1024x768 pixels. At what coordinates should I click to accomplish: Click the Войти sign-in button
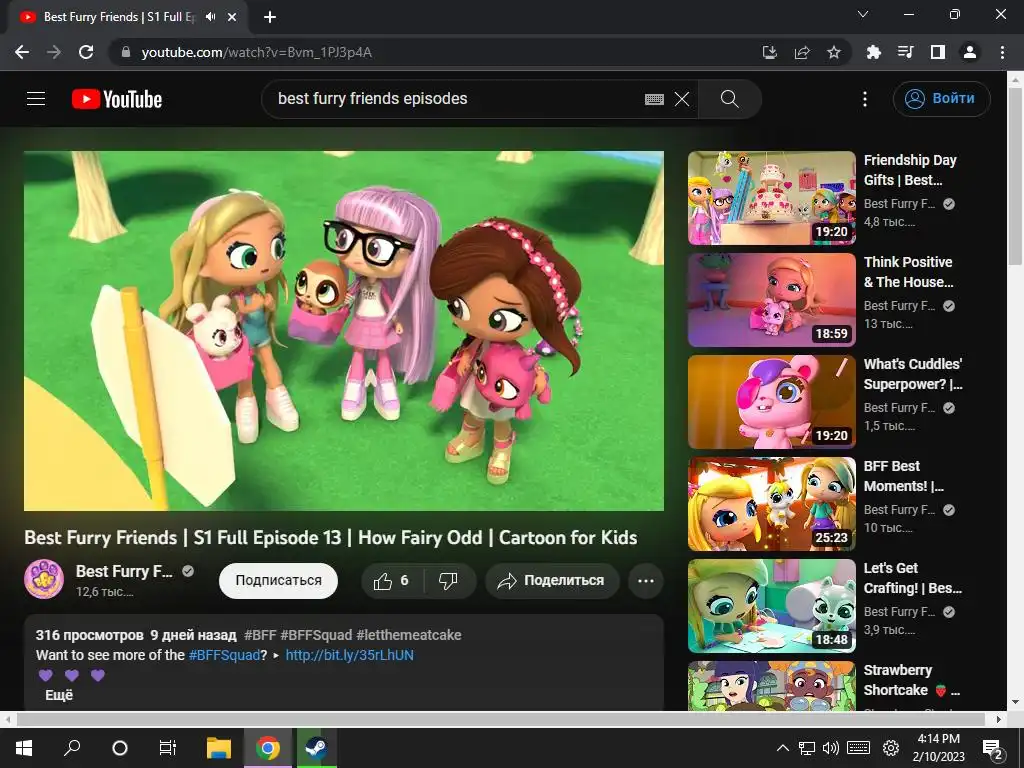[x=941, y=99]
